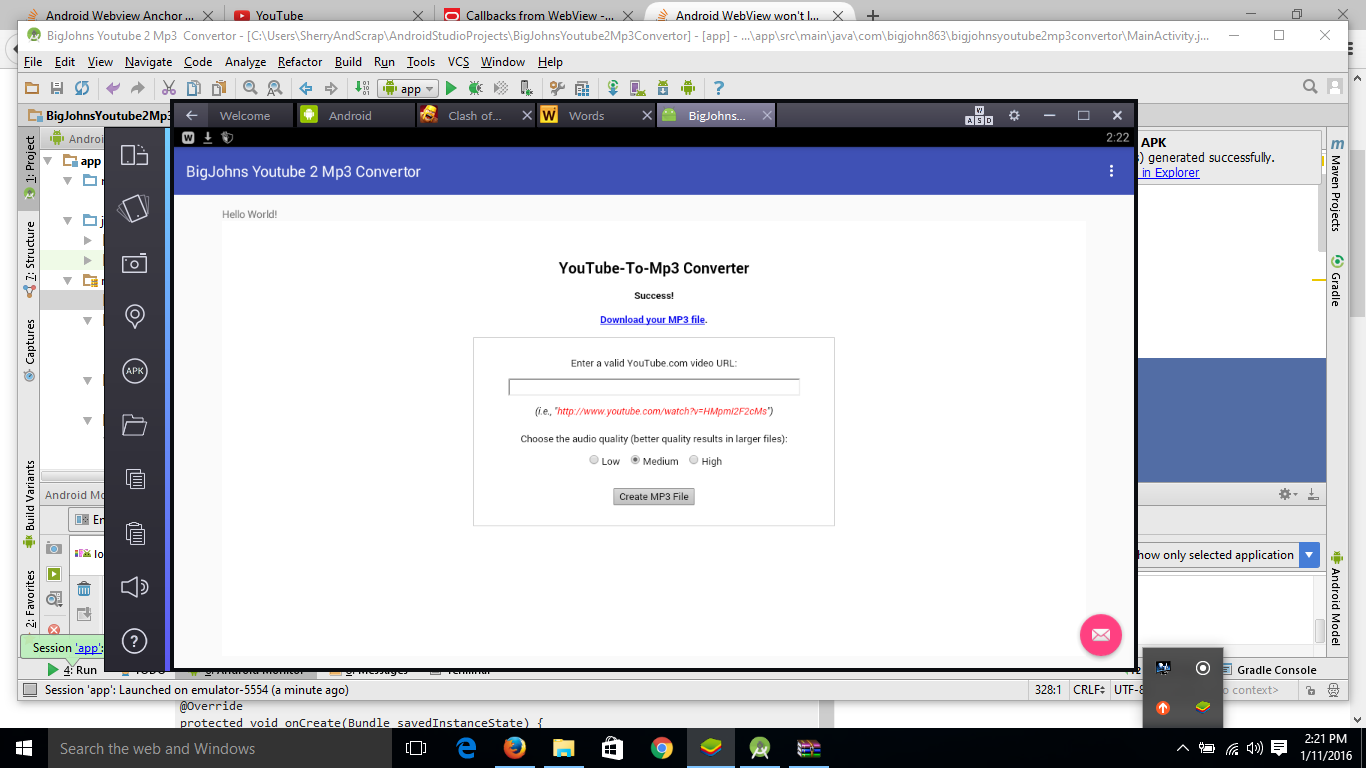Click the green Run app play button
The width and height of the screenshot is (1366, 768).
(x=451, y=88)
